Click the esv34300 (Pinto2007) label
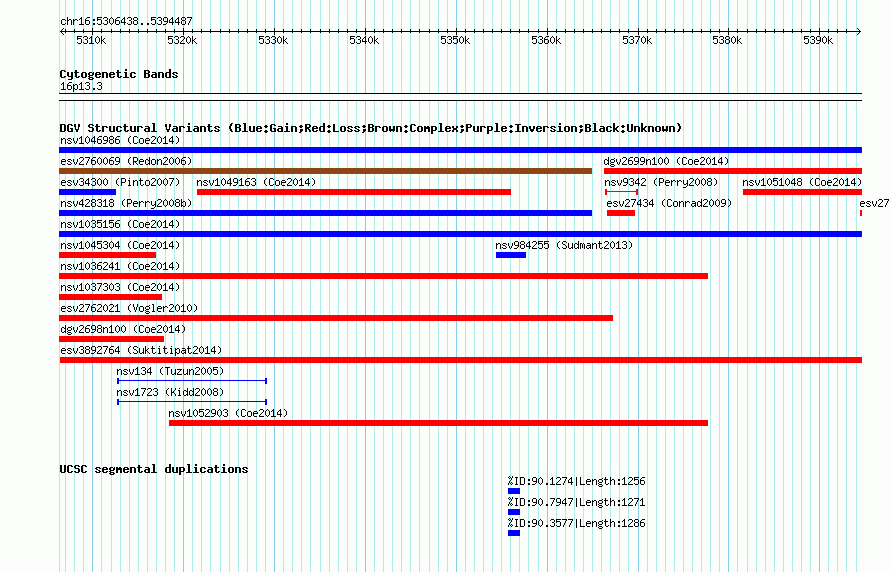Screen dimensions: 890x572 pyautogui.click(x=120, y=182)
